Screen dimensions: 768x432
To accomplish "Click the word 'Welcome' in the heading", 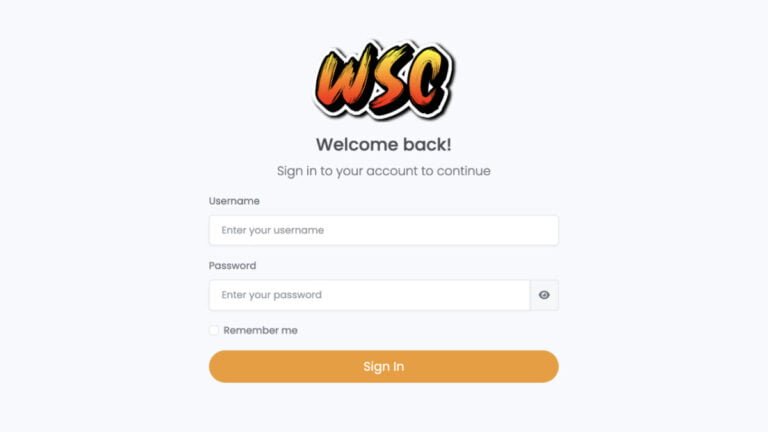I will coord(357,144).
